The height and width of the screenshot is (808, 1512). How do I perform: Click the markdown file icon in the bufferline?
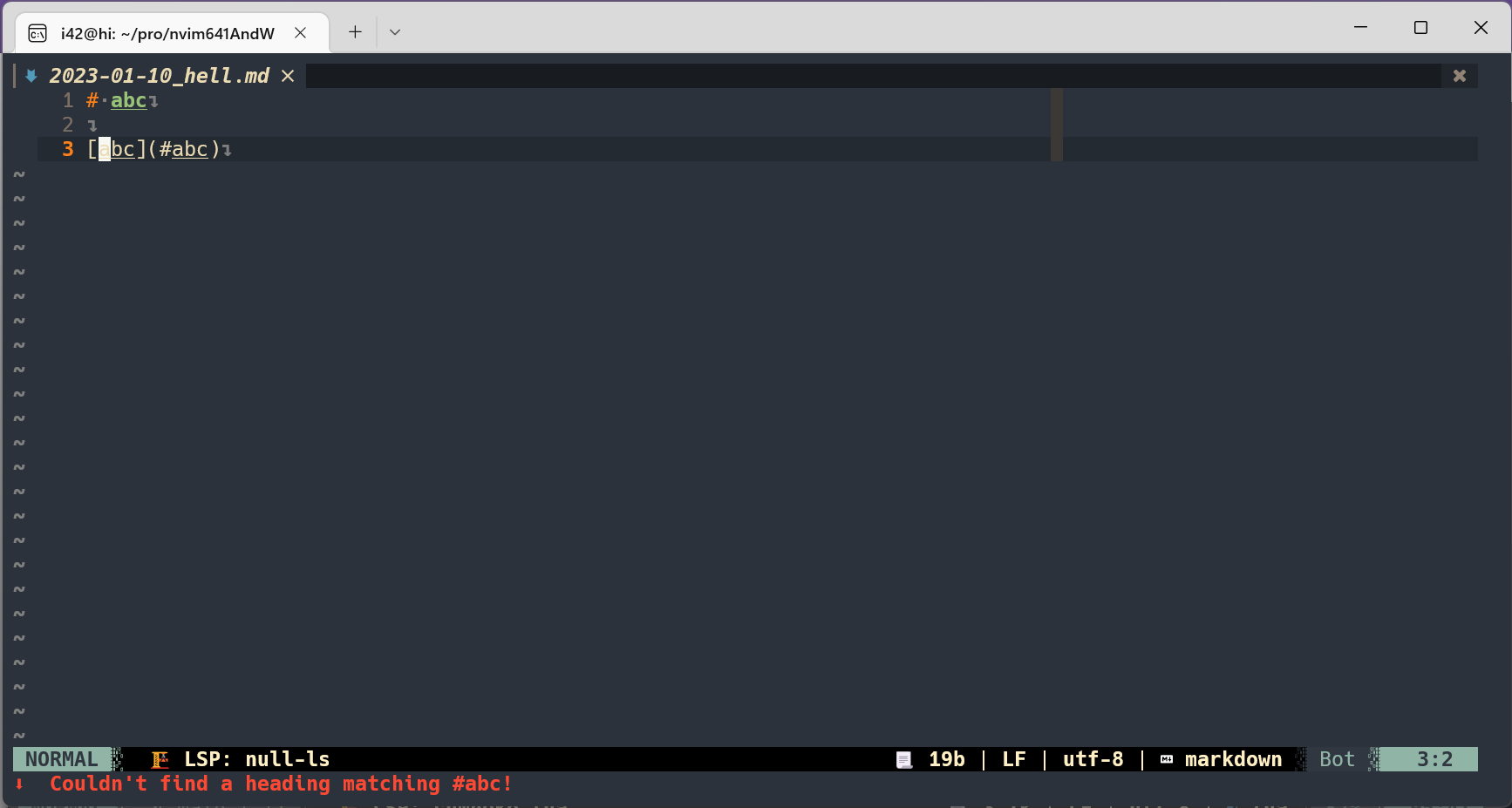point(31,76)
